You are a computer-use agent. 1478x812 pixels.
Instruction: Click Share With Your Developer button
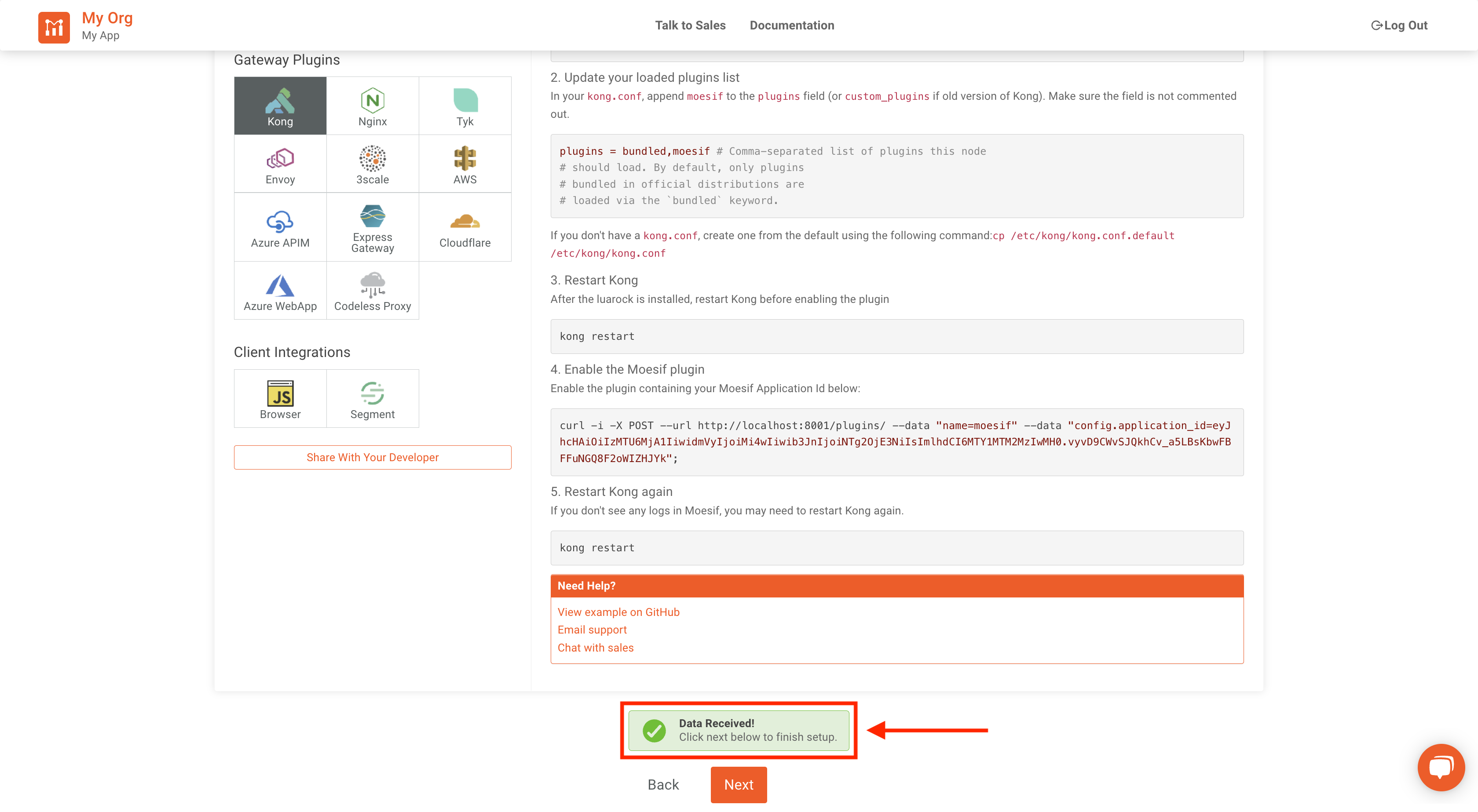[373, 457]
